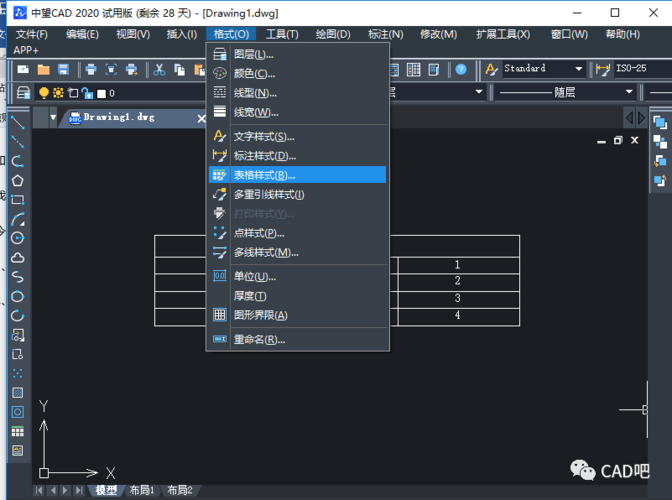Choose 点样式(P)... menu entry
672x500 pixels.
297,233
